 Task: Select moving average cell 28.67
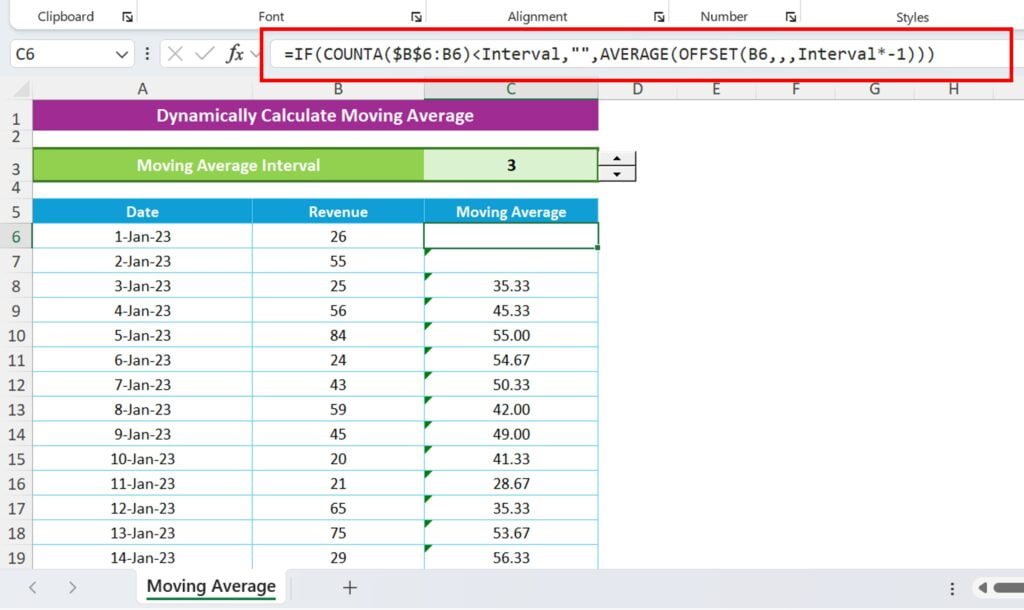click(x=511, y=484)
